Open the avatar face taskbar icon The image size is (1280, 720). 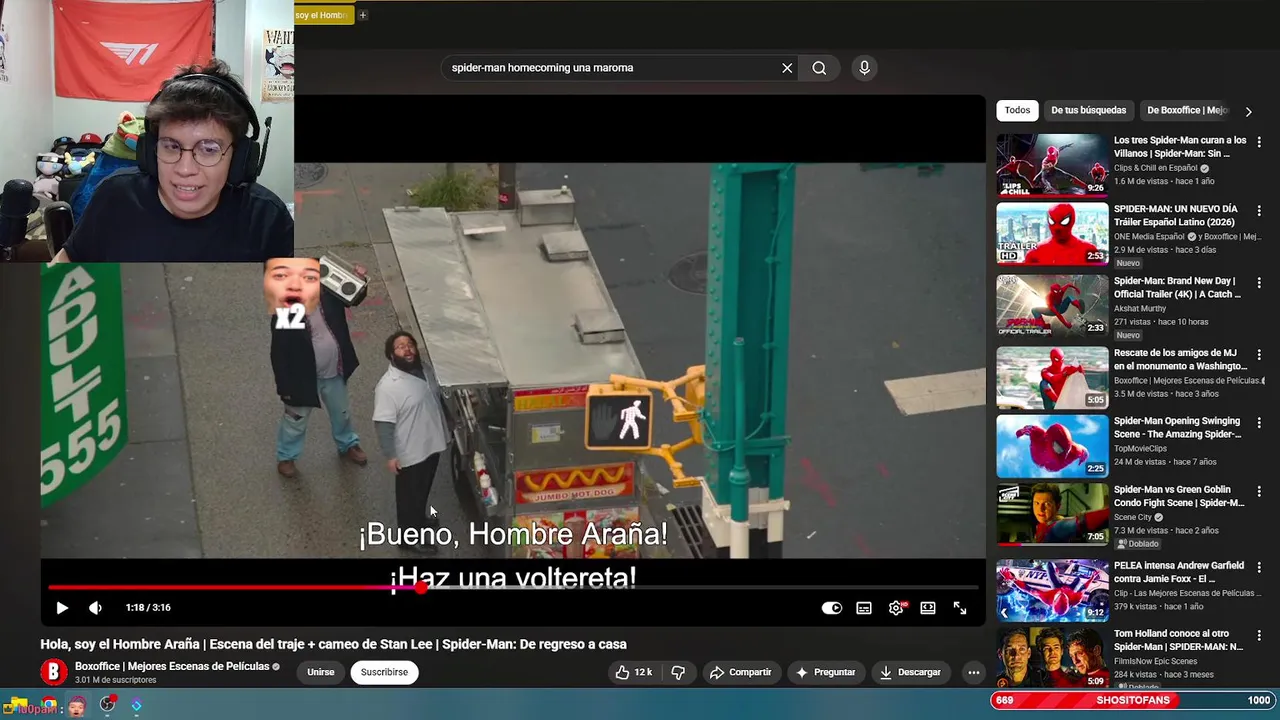[x=76, y=706]
